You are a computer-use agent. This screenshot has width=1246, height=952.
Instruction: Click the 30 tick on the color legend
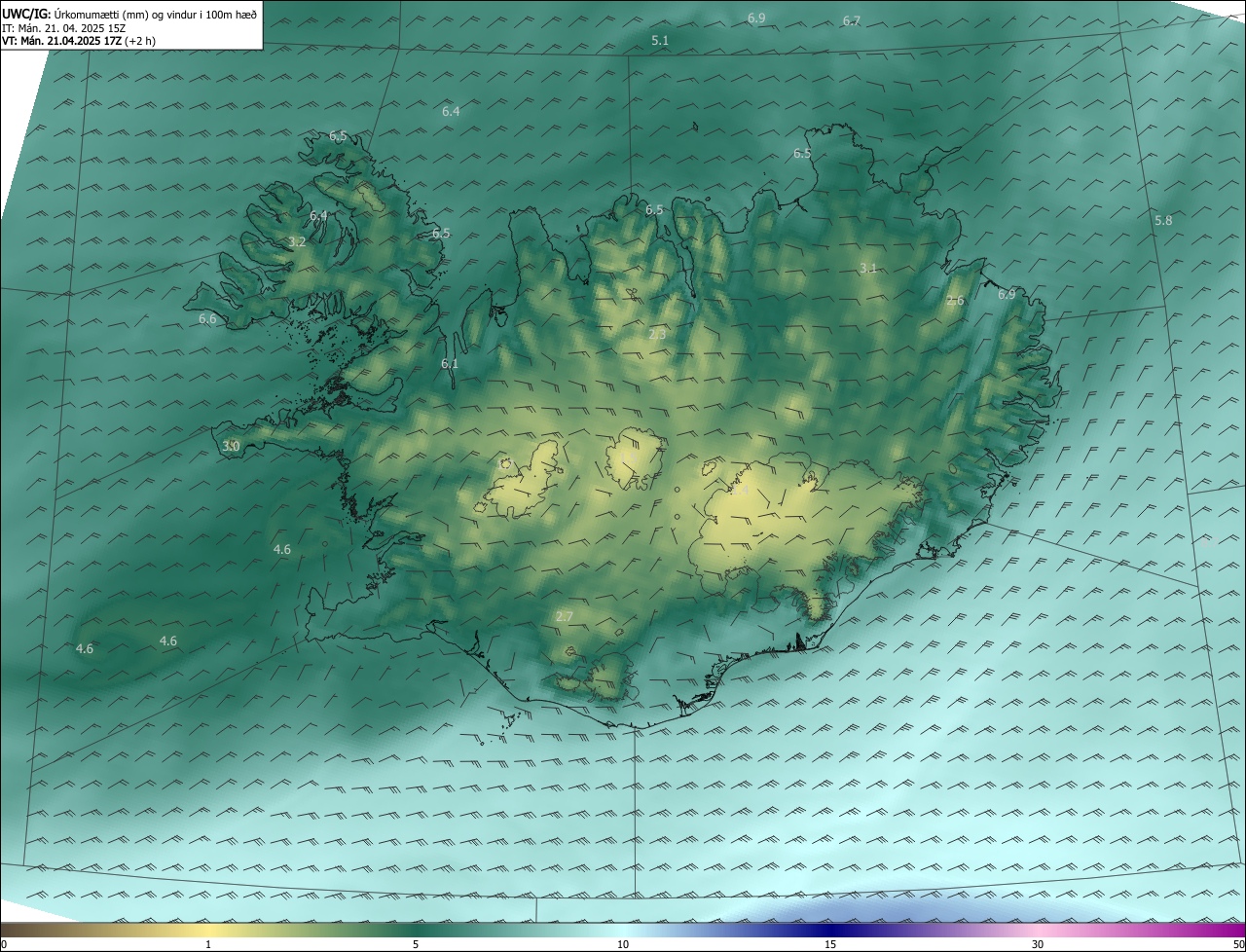pyautogui.click(x=1038, y=944)
